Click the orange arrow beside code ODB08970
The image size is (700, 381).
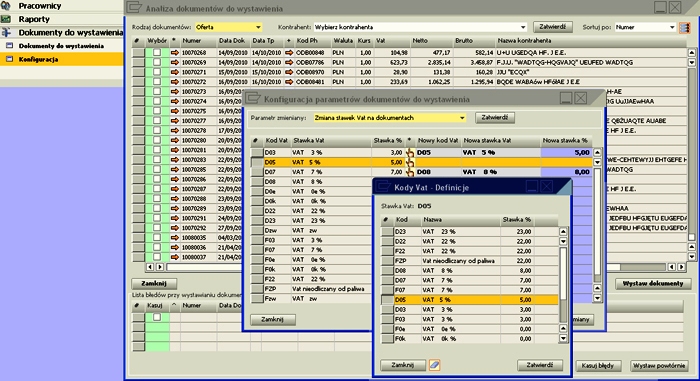coord(289,72)
